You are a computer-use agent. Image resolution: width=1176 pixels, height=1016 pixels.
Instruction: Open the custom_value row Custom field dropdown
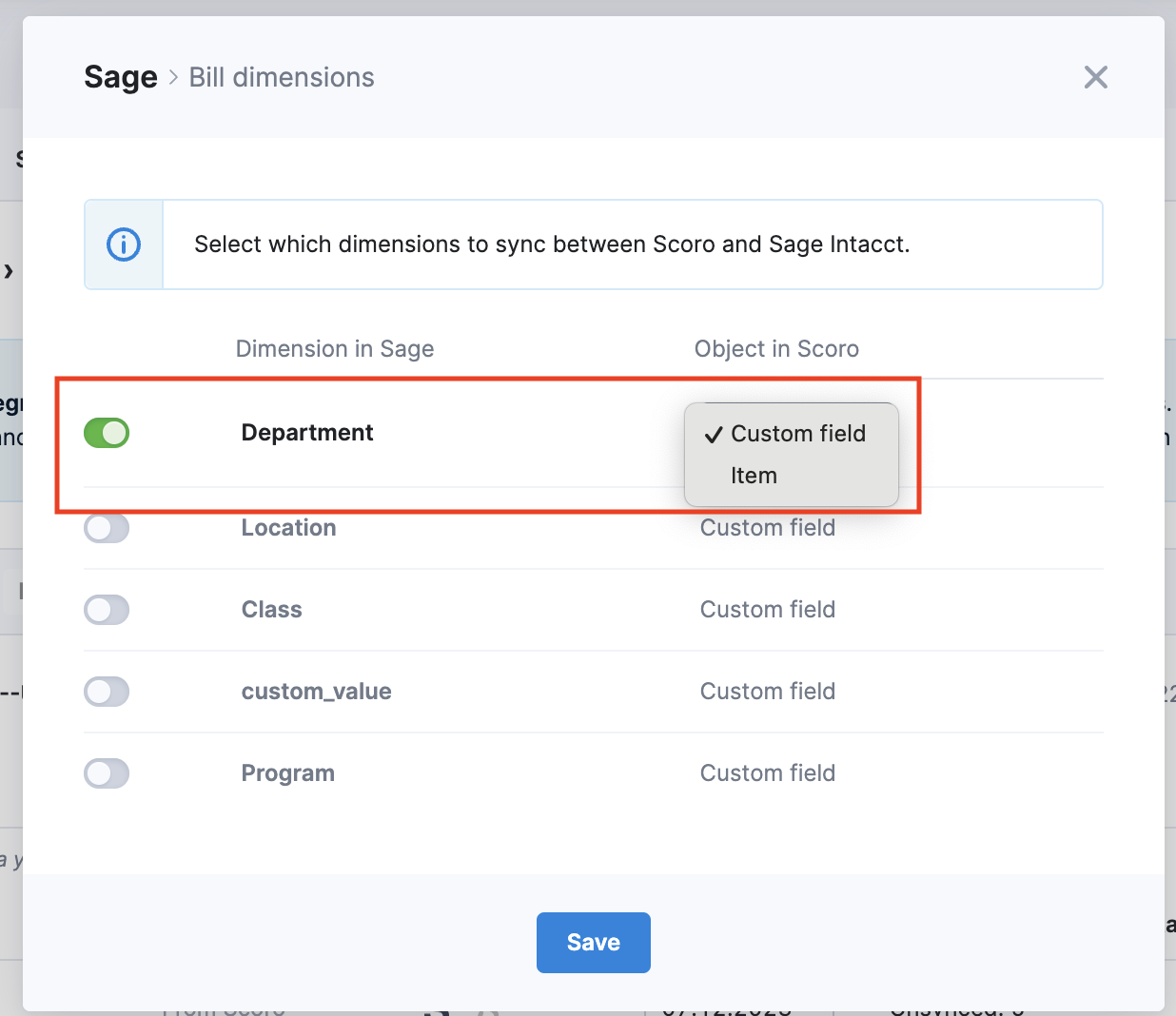point(768,692)
